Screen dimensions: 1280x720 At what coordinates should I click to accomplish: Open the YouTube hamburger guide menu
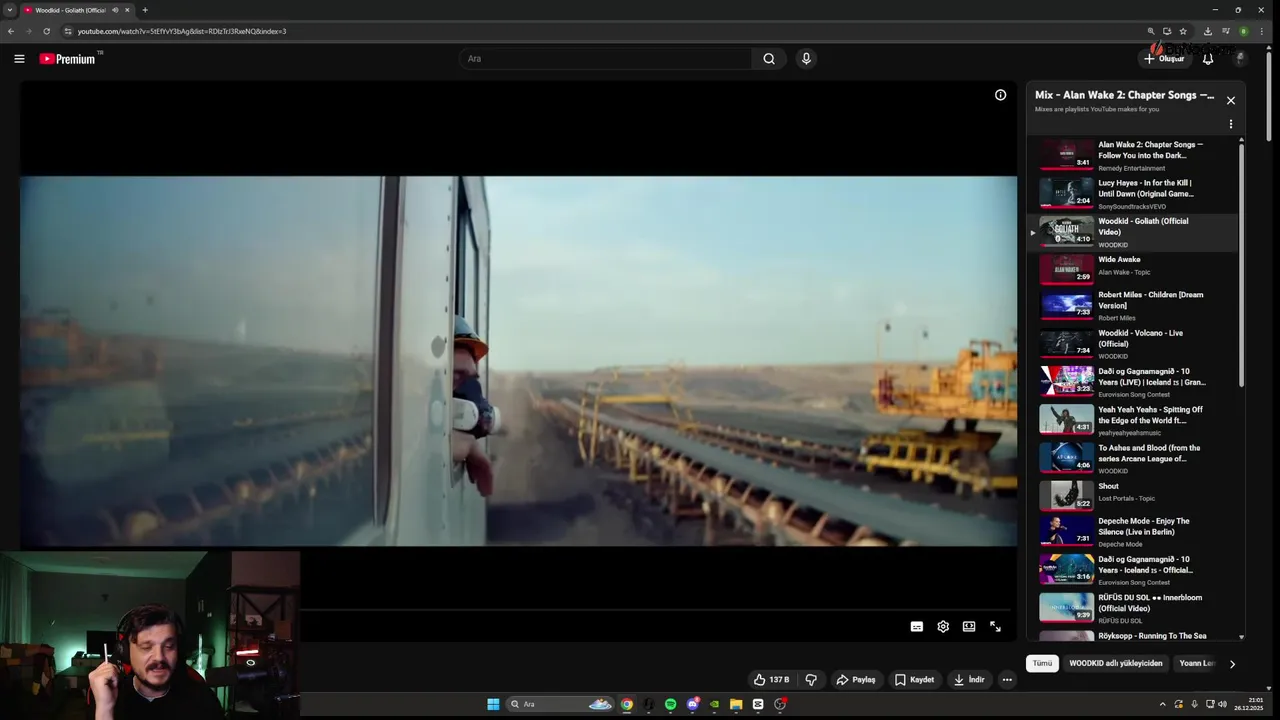point(19,59)
